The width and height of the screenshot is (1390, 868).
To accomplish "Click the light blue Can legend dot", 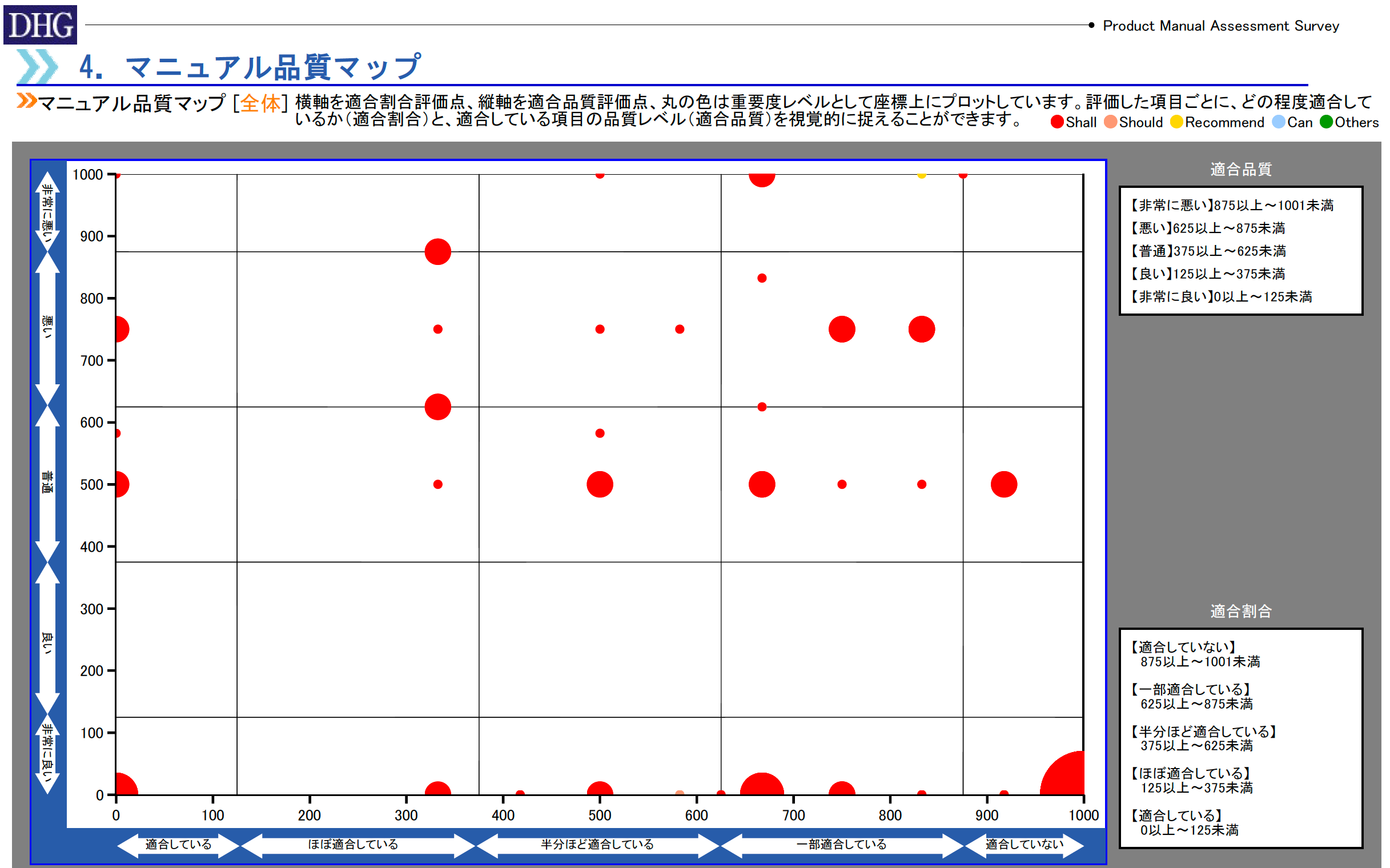I will tap(1279, 122).
